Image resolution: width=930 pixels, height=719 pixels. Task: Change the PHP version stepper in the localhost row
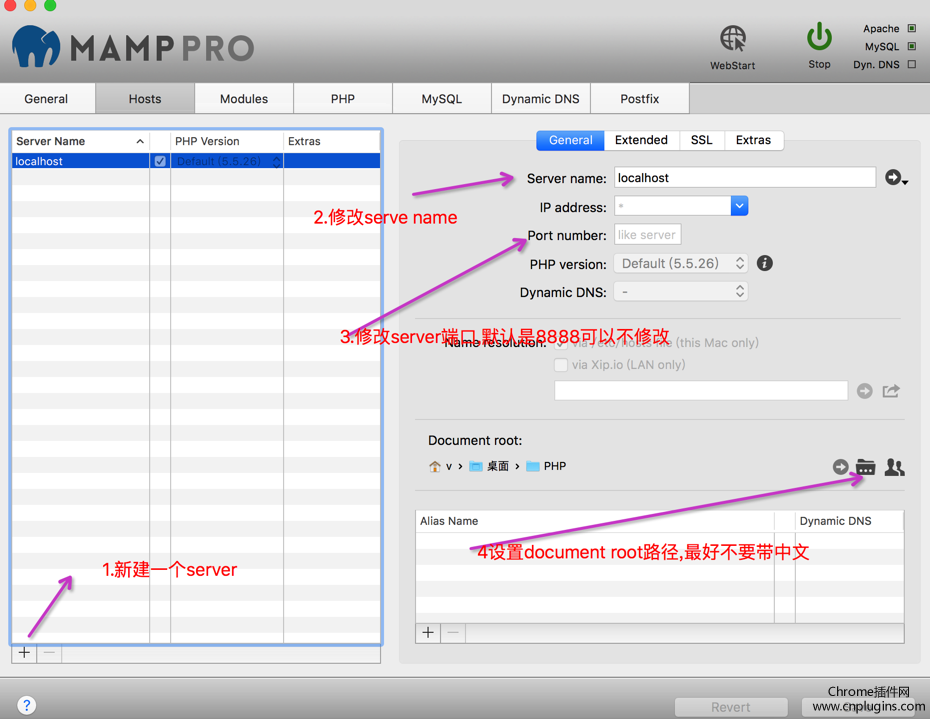pos(276,161)
